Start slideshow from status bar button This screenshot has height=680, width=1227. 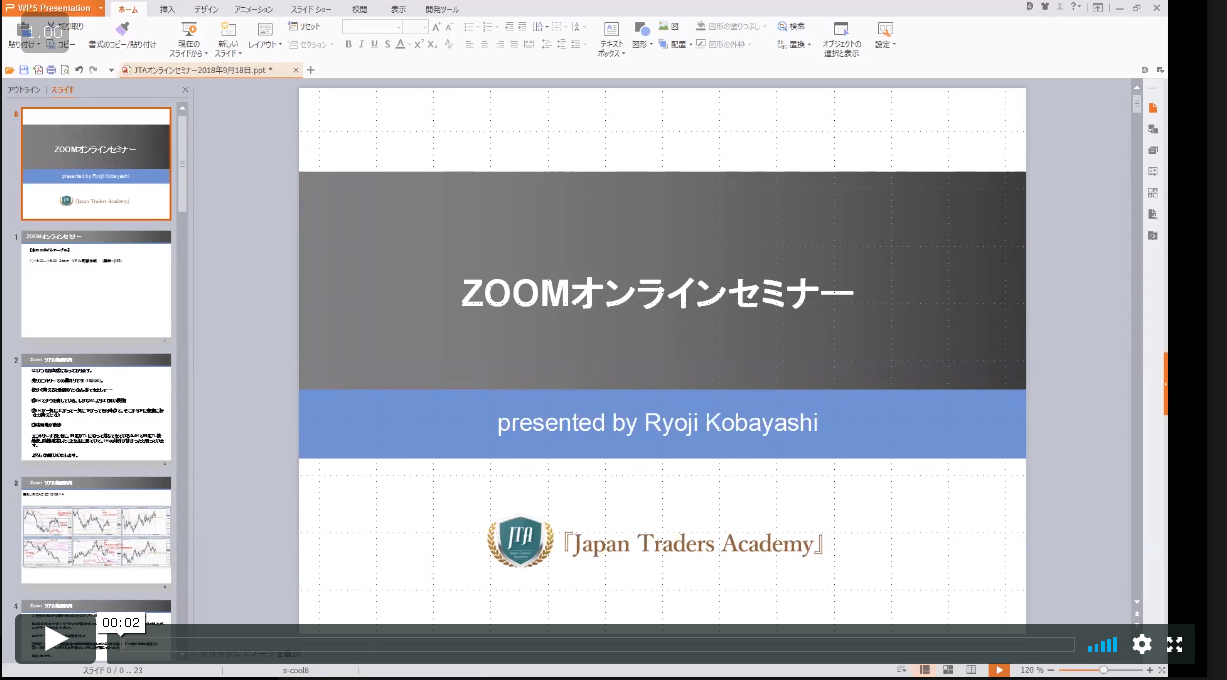pos(998,670)
